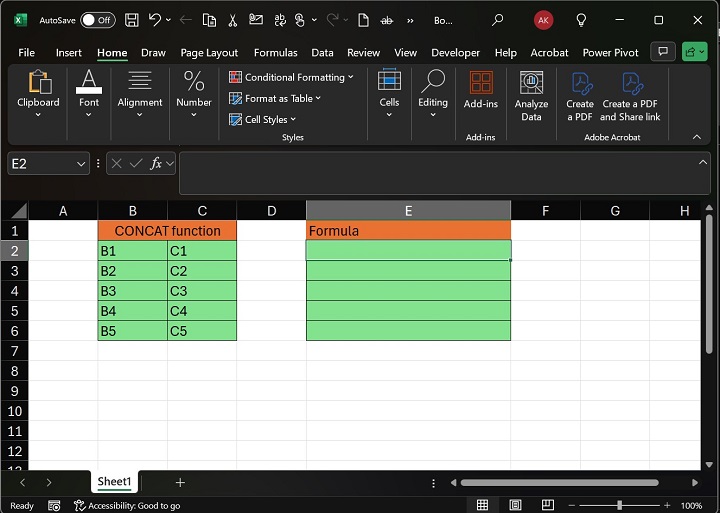Click the Cut scissors icon
The height and width of the screenshot is (513, 720).
point(233,20)
